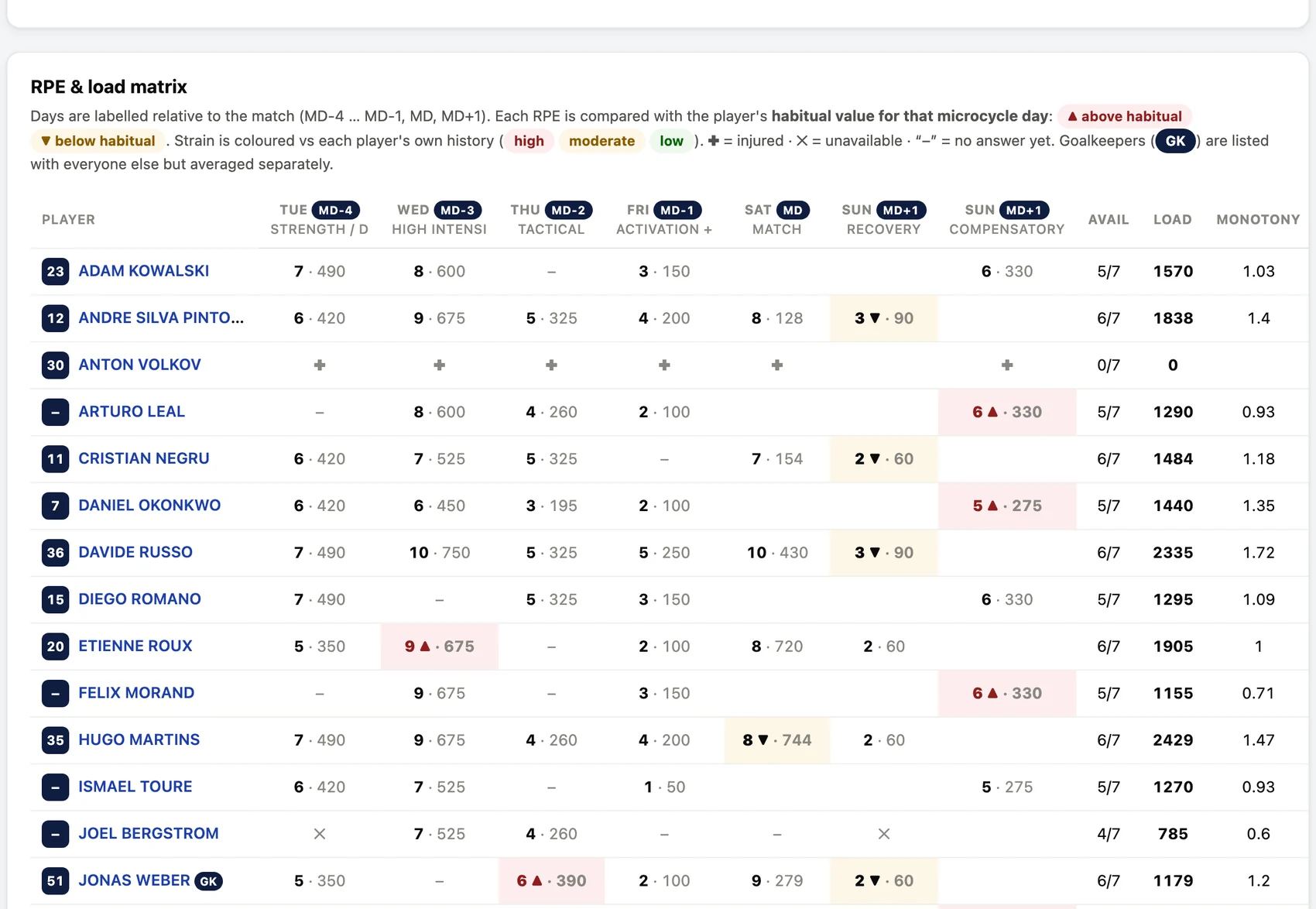Click Davide Russo's load value 2335

[x=1173, y=552]
